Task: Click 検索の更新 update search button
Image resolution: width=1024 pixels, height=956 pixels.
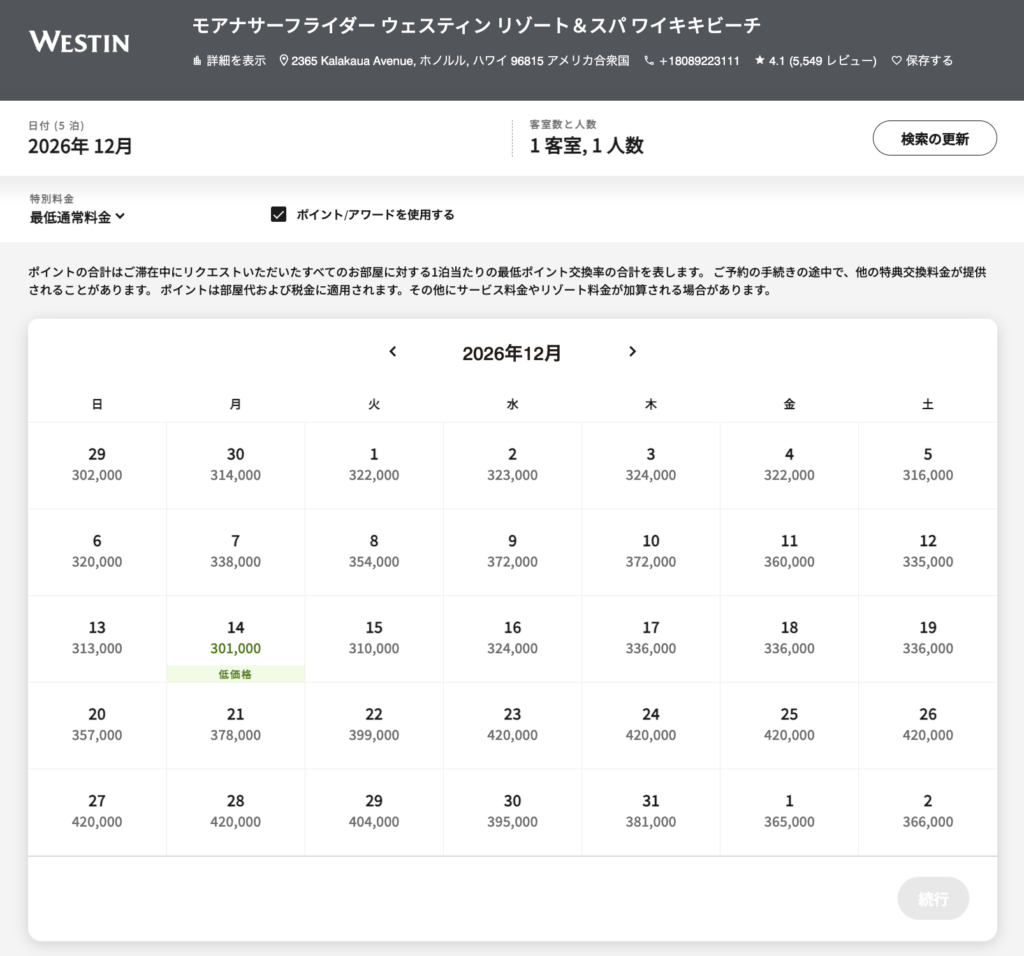Action: 935,138
